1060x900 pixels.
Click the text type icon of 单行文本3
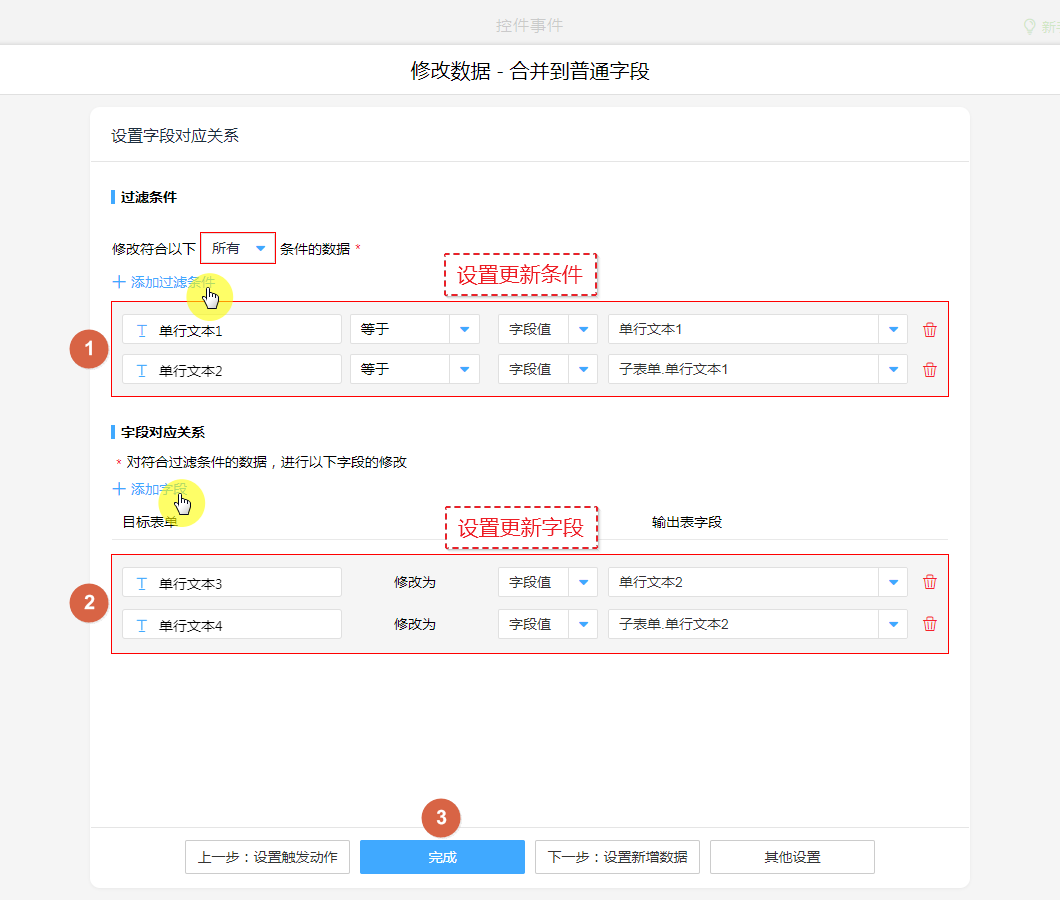pyautogui.click(x=142, y=583)
